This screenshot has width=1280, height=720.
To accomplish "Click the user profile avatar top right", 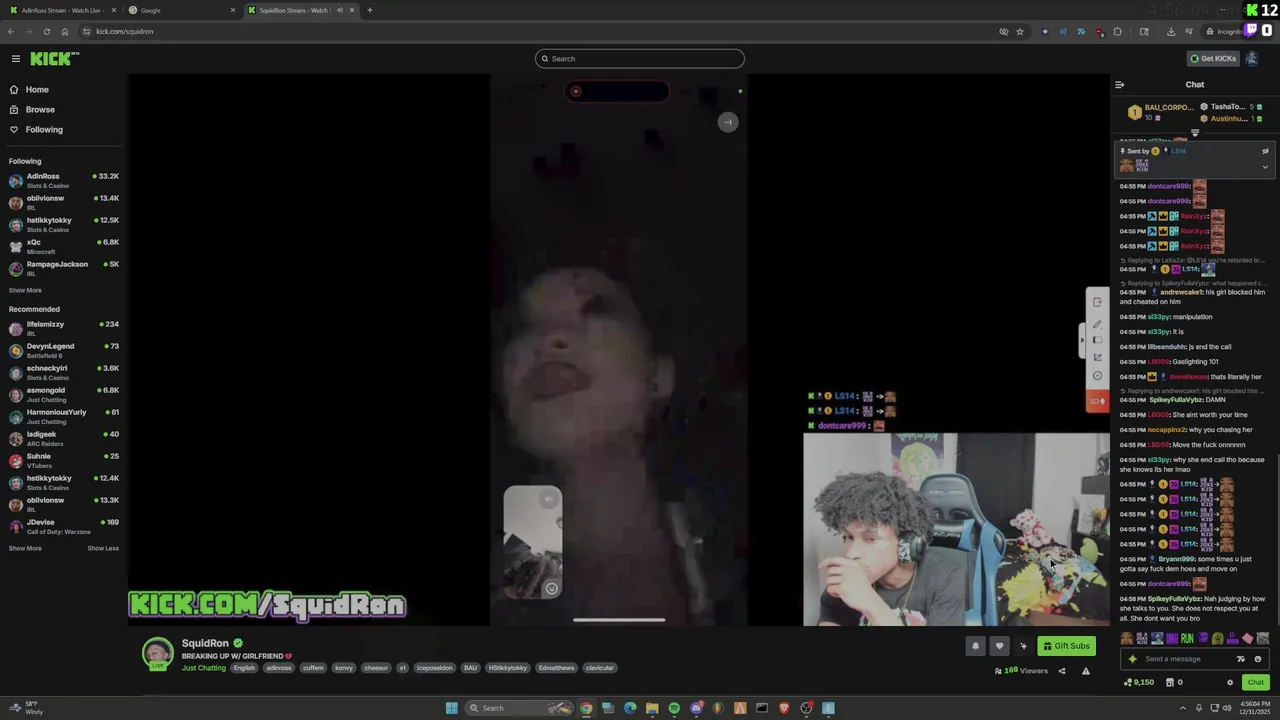I will (1251, 59).
